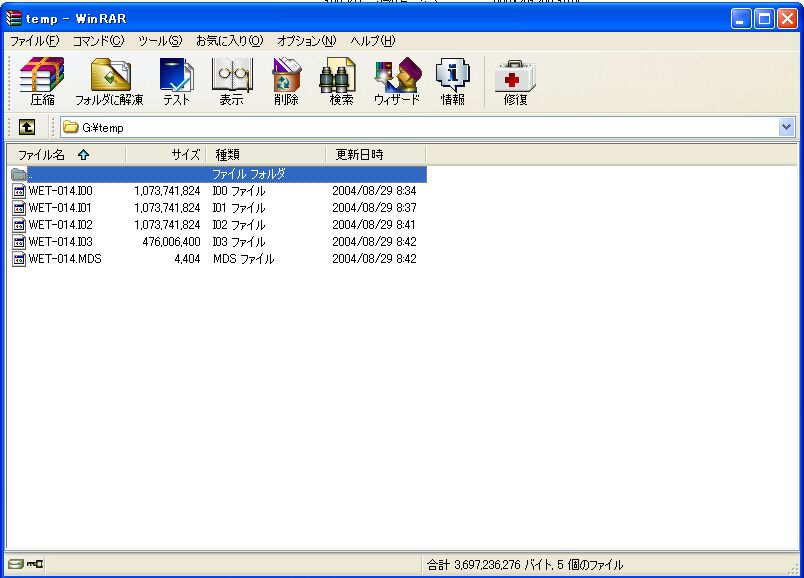The image size is (804, 578).
Task: Click the G:¥temp address path field
Action: tap(428, 127)
